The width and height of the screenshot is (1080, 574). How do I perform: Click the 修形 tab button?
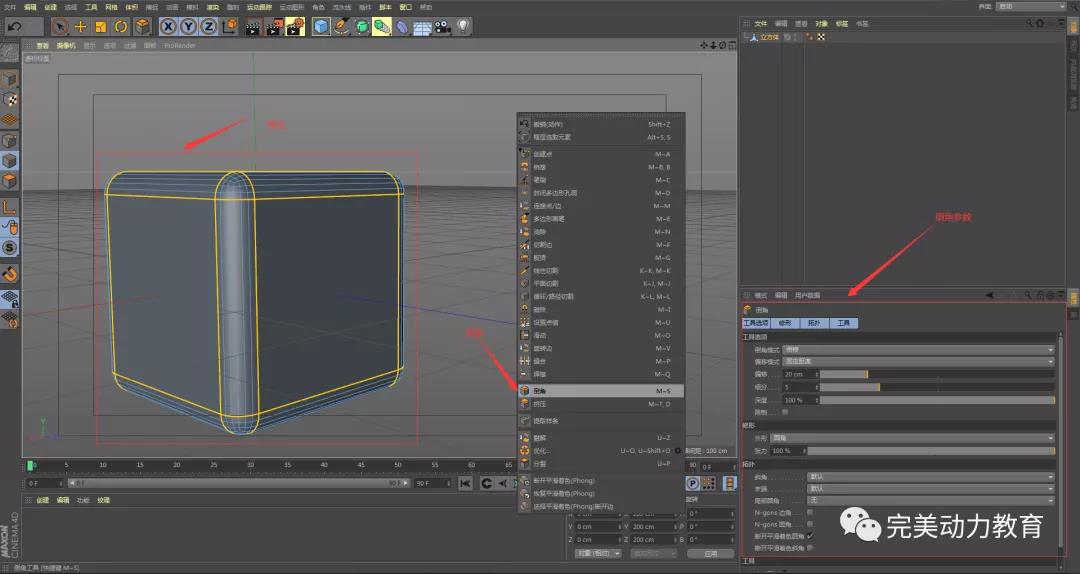(x=785, y=323)
